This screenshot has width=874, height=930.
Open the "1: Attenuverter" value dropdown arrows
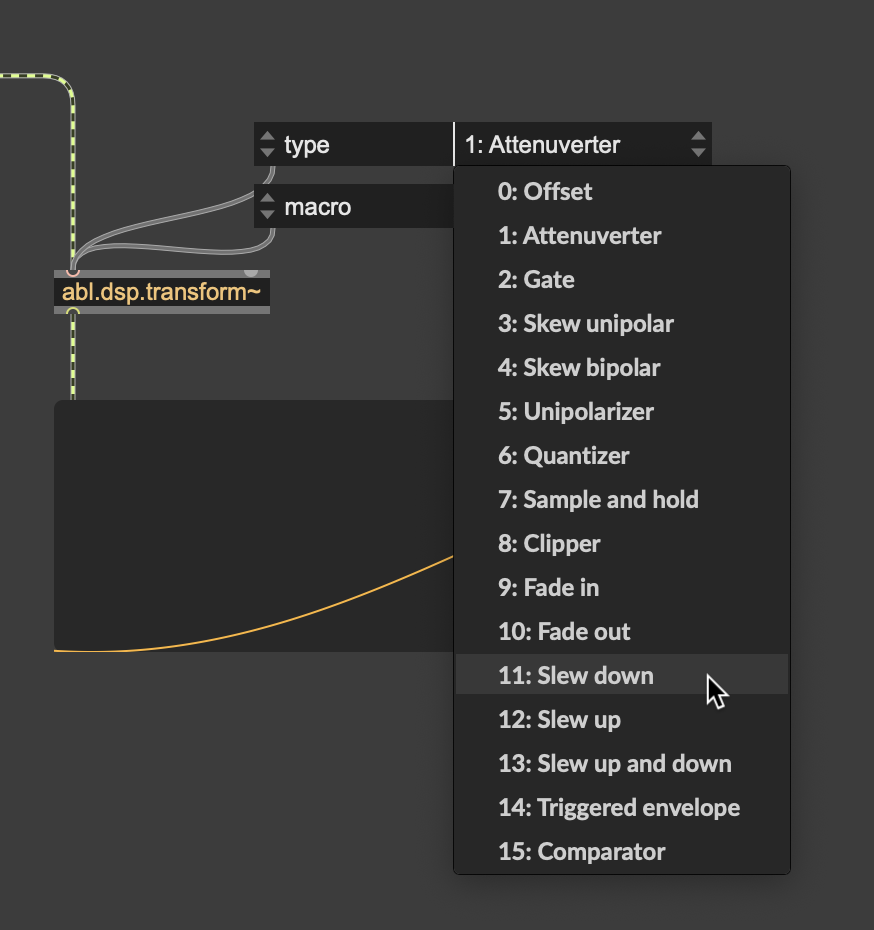pos(698,144)
